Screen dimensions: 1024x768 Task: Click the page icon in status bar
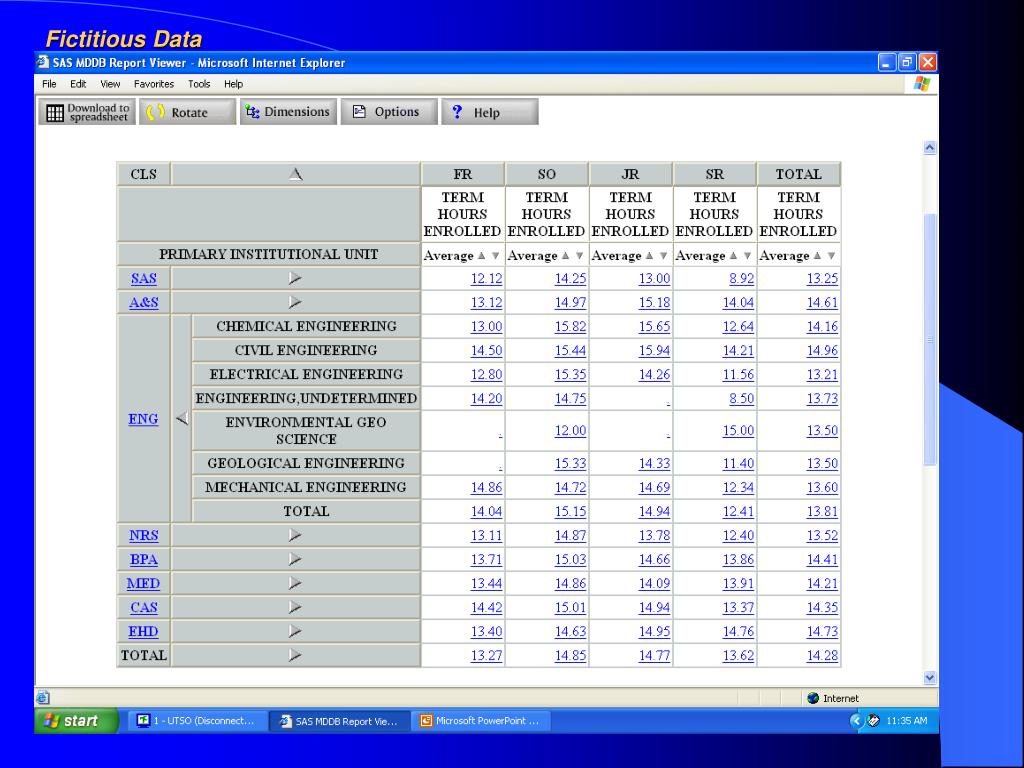coord(42,697)
